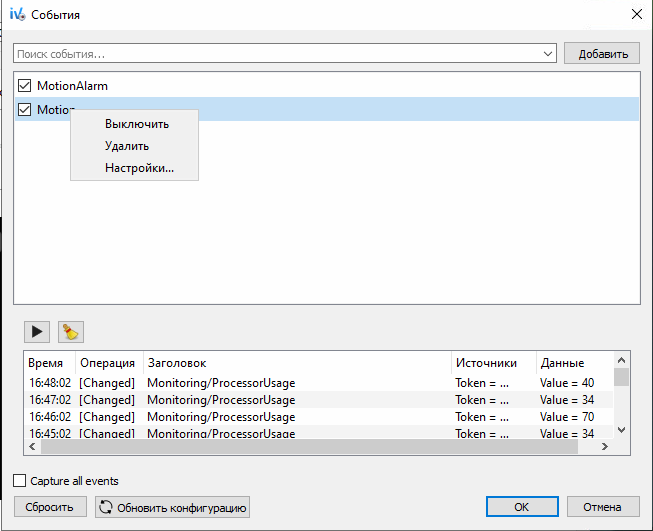The image size is (653, 531).
Task: Confirm with the OK button
Action: coord(522,507)
